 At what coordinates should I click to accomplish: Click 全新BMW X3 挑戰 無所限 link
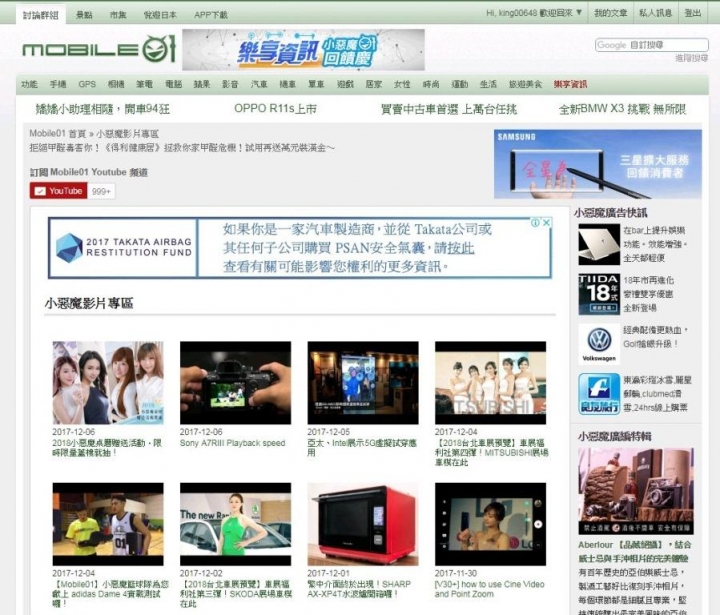tap(622, 109)
